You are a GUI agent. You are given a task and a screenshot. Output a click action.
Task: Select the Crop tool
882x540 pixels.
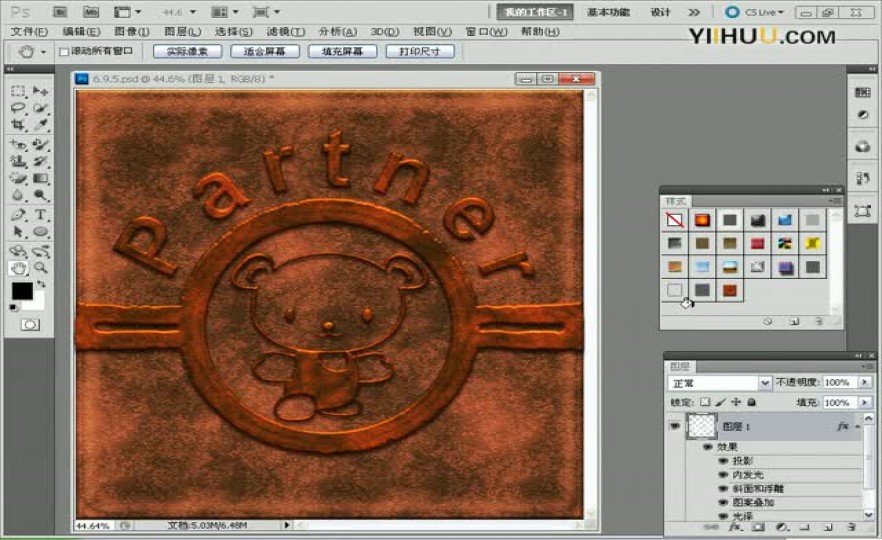[x=18, y=125]
